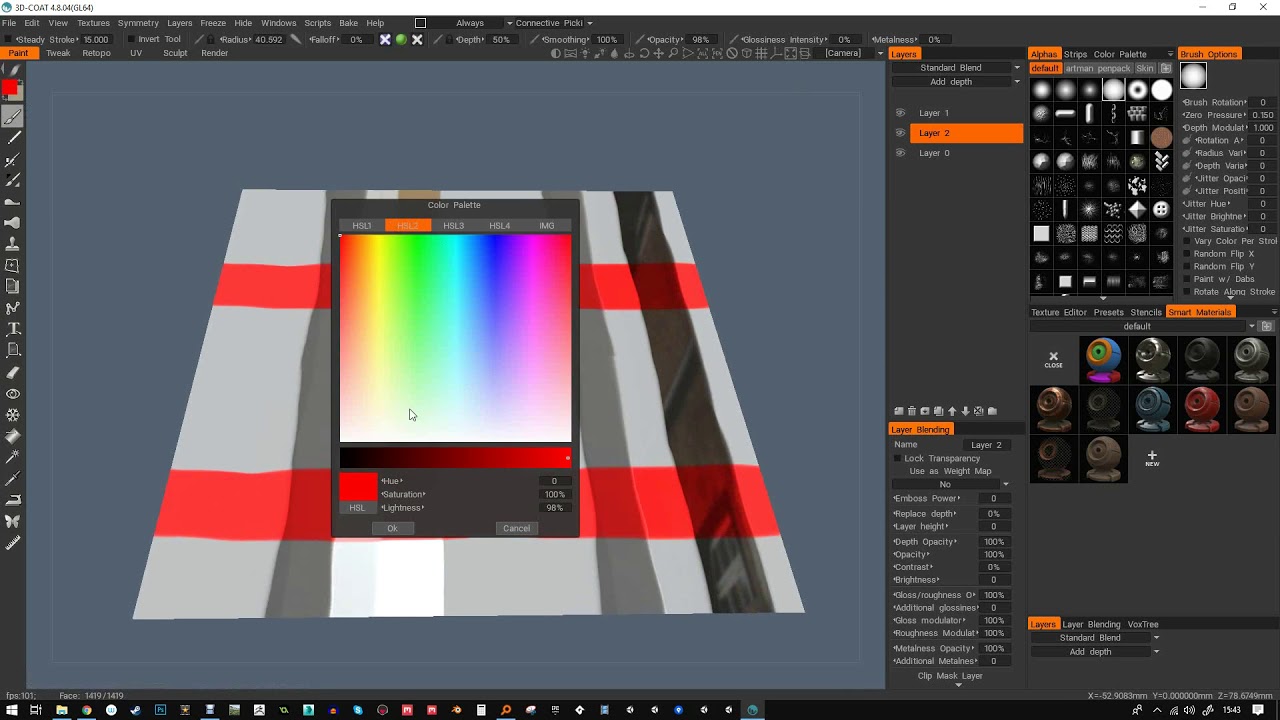Adjust the red lightness gradient bar

click(x=455, y=458)
